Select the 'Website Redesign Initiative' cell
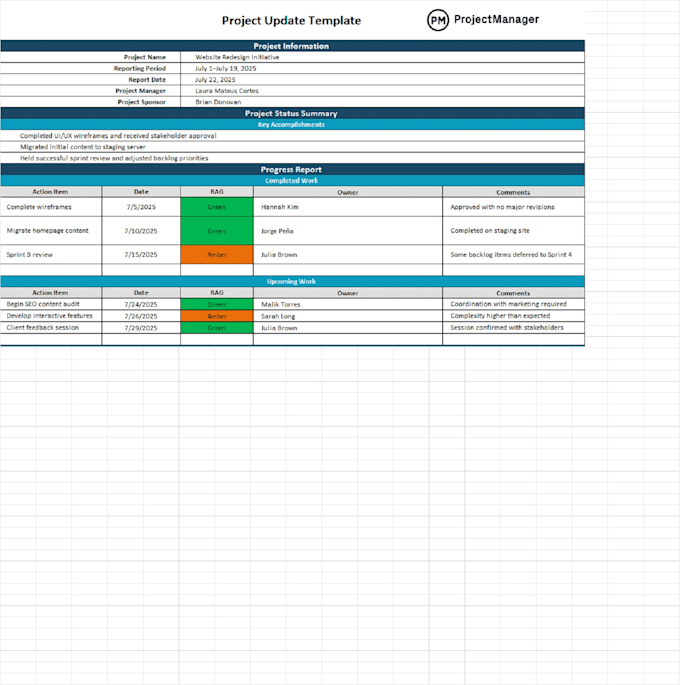 click(x=383, y=57)
